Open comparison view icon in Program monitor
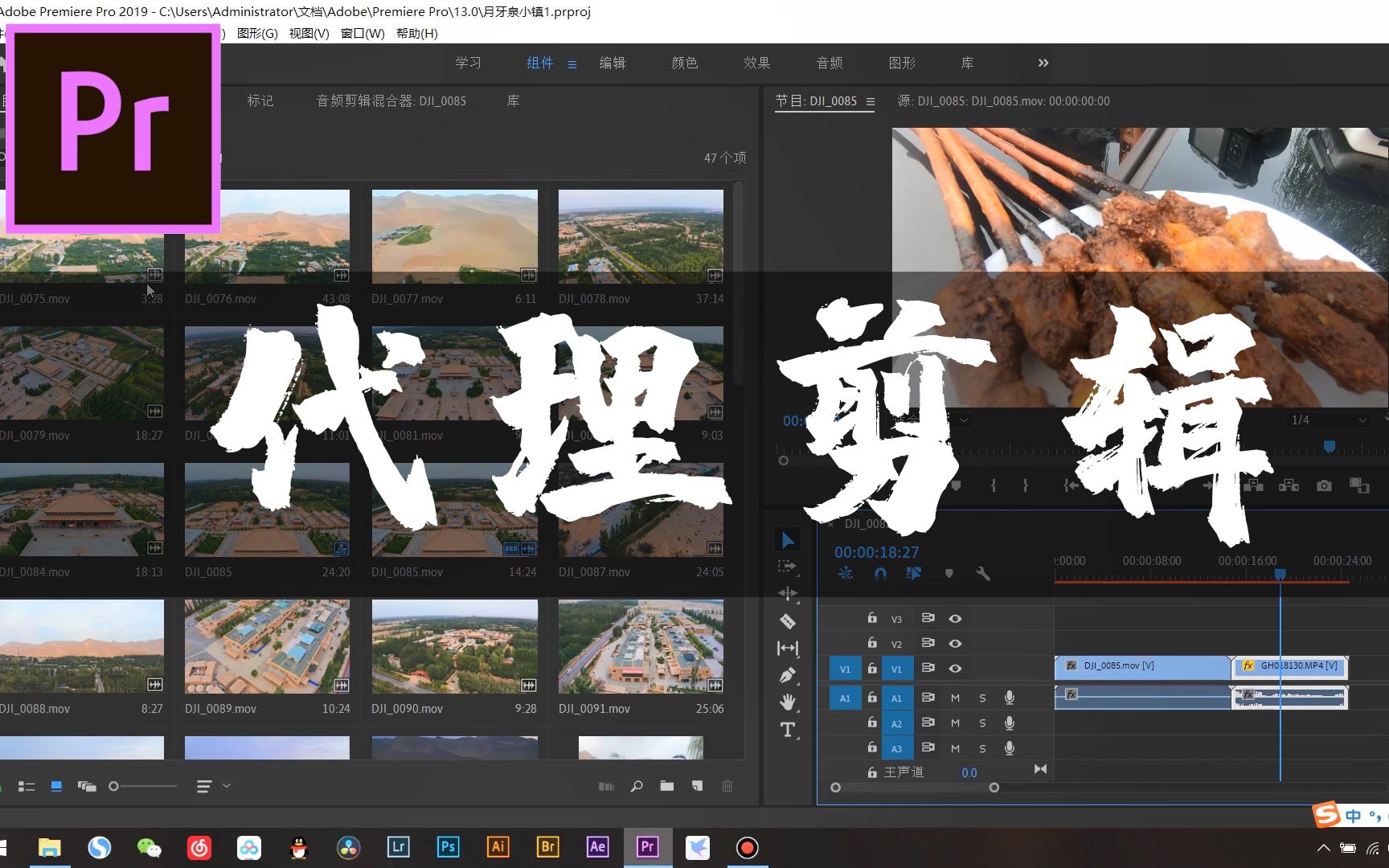This screenshot has width=1389, height=868. click(1359, 485)
